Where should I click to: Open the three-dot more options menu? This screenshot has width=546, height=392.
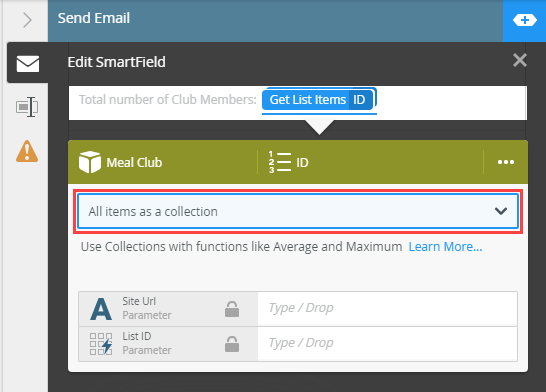(506, 162)
